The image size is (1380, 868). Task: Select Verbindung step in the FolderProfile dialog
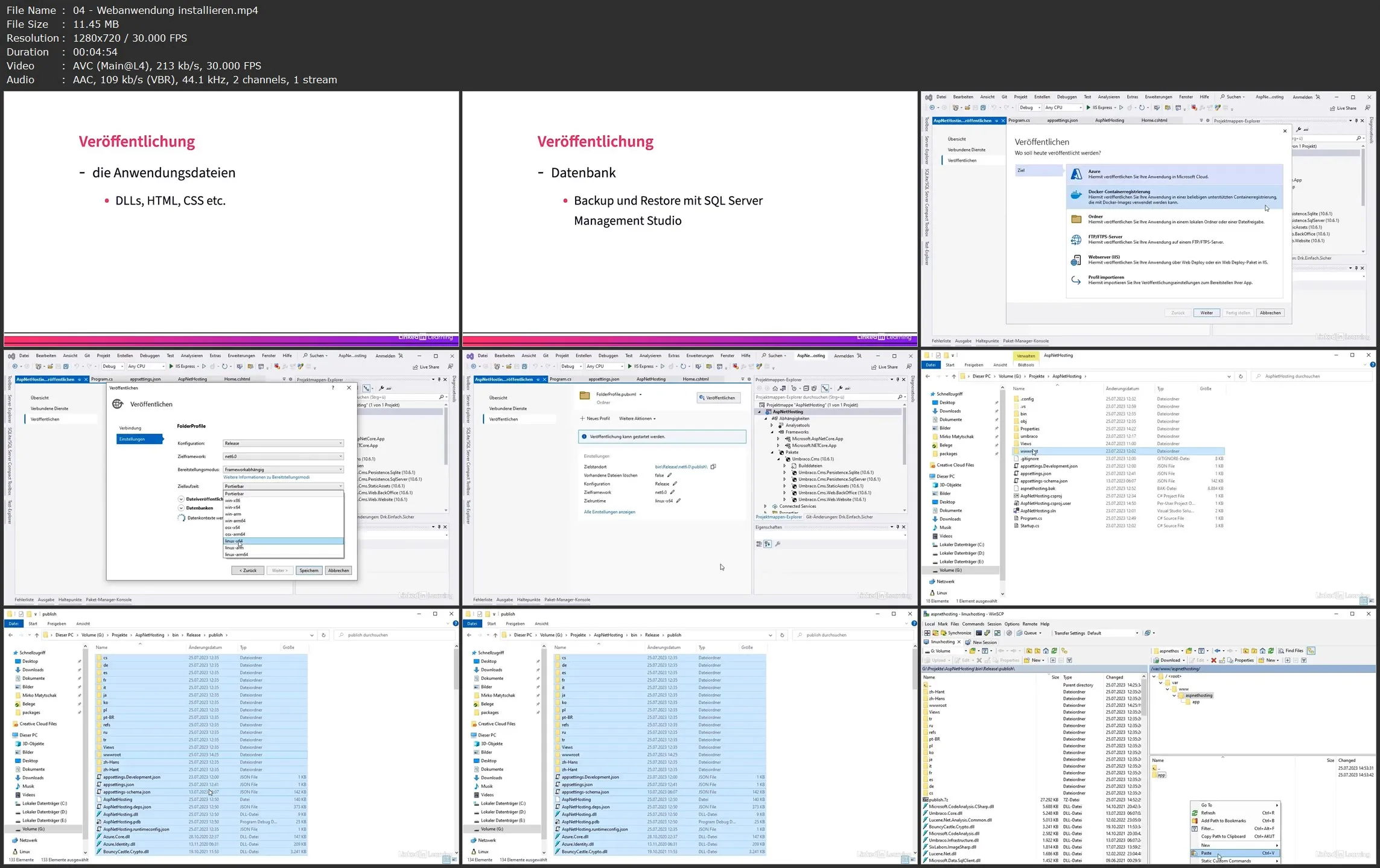click(130, 428)
